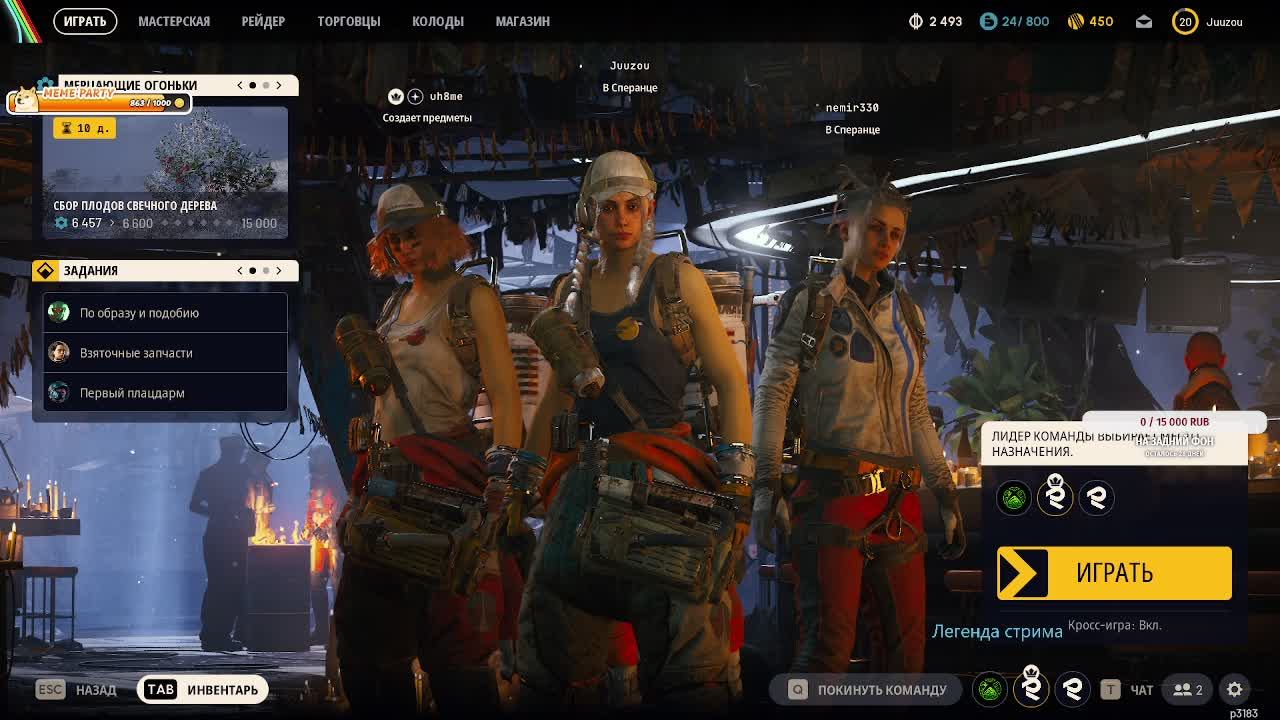Viewport: 1280px width, 720px height.
Task: Go to previous event in Мерцающие огоньки panel
Action: (240, 85)
